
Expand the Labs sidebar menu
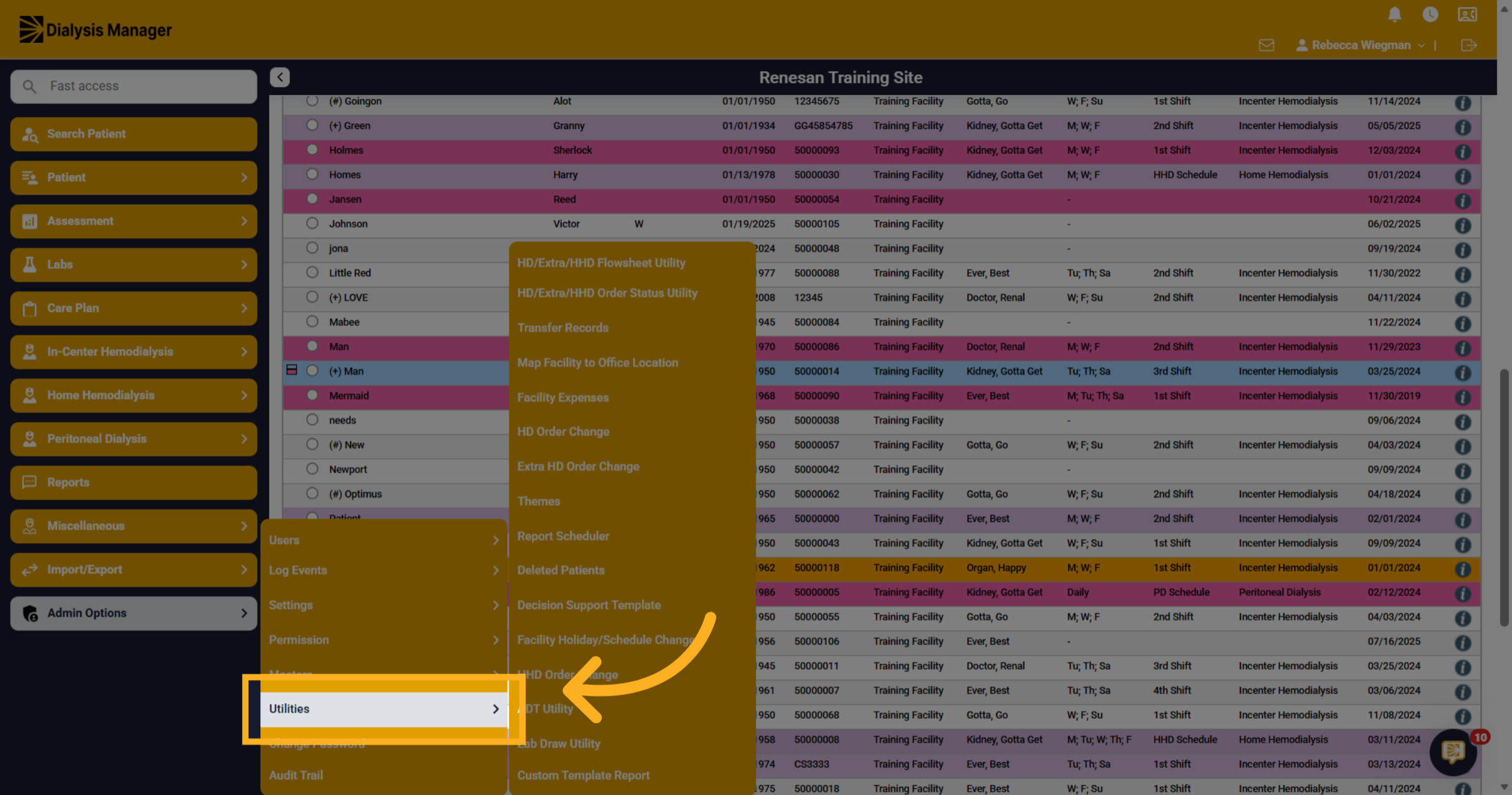tap(134, 265)
